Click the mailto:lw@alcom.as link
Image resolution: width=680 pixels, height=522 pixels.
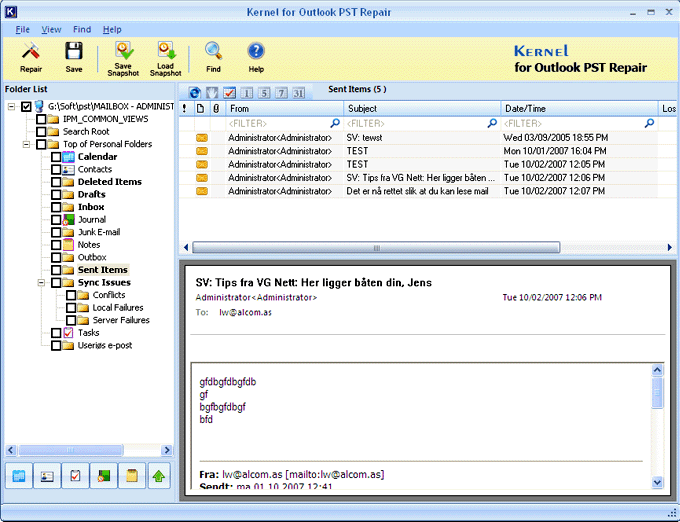pyautogui.click(x=334, y=474)
